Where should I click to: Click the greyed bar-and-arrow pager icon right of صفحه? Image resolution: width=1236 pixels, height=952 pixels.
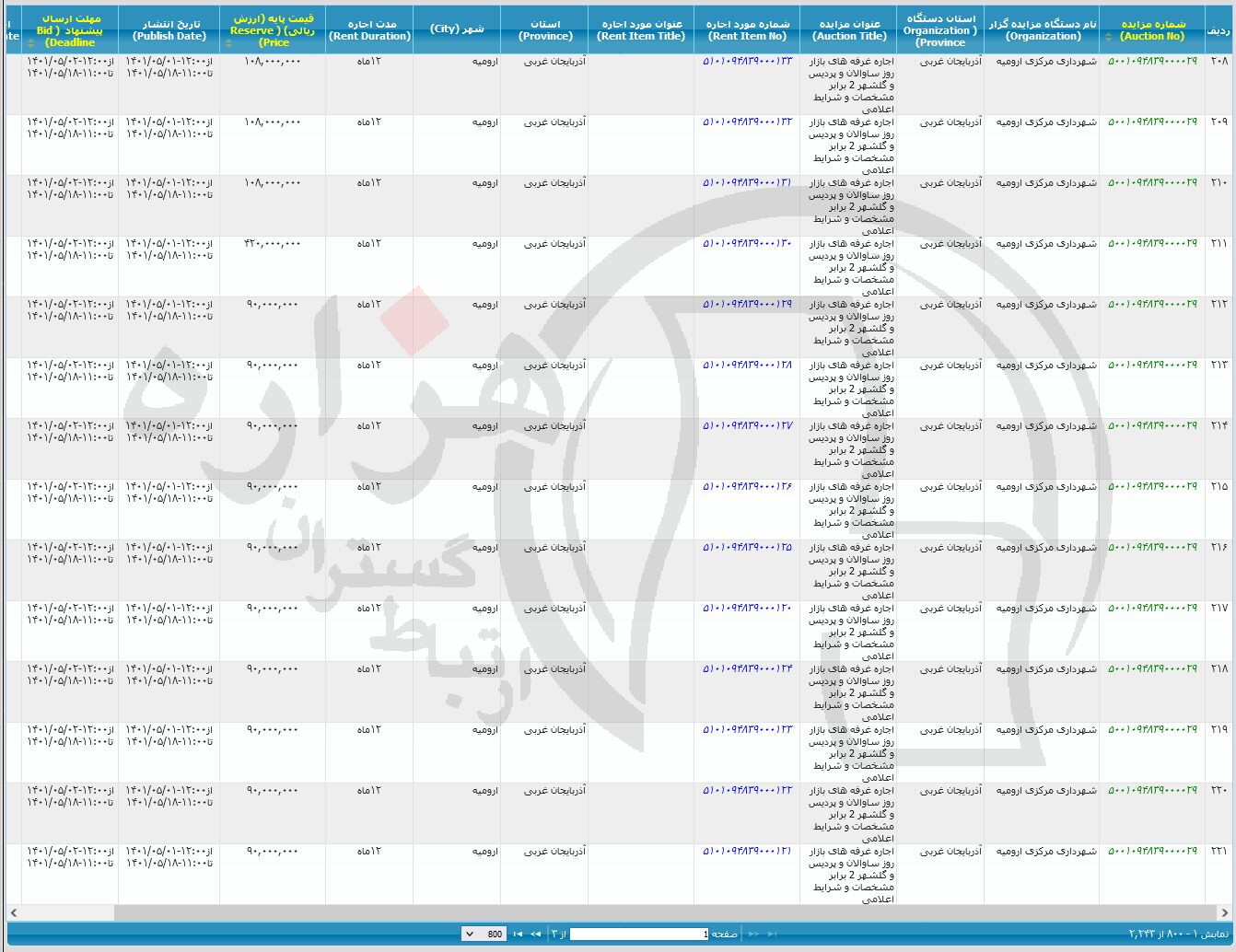point(772,934)
